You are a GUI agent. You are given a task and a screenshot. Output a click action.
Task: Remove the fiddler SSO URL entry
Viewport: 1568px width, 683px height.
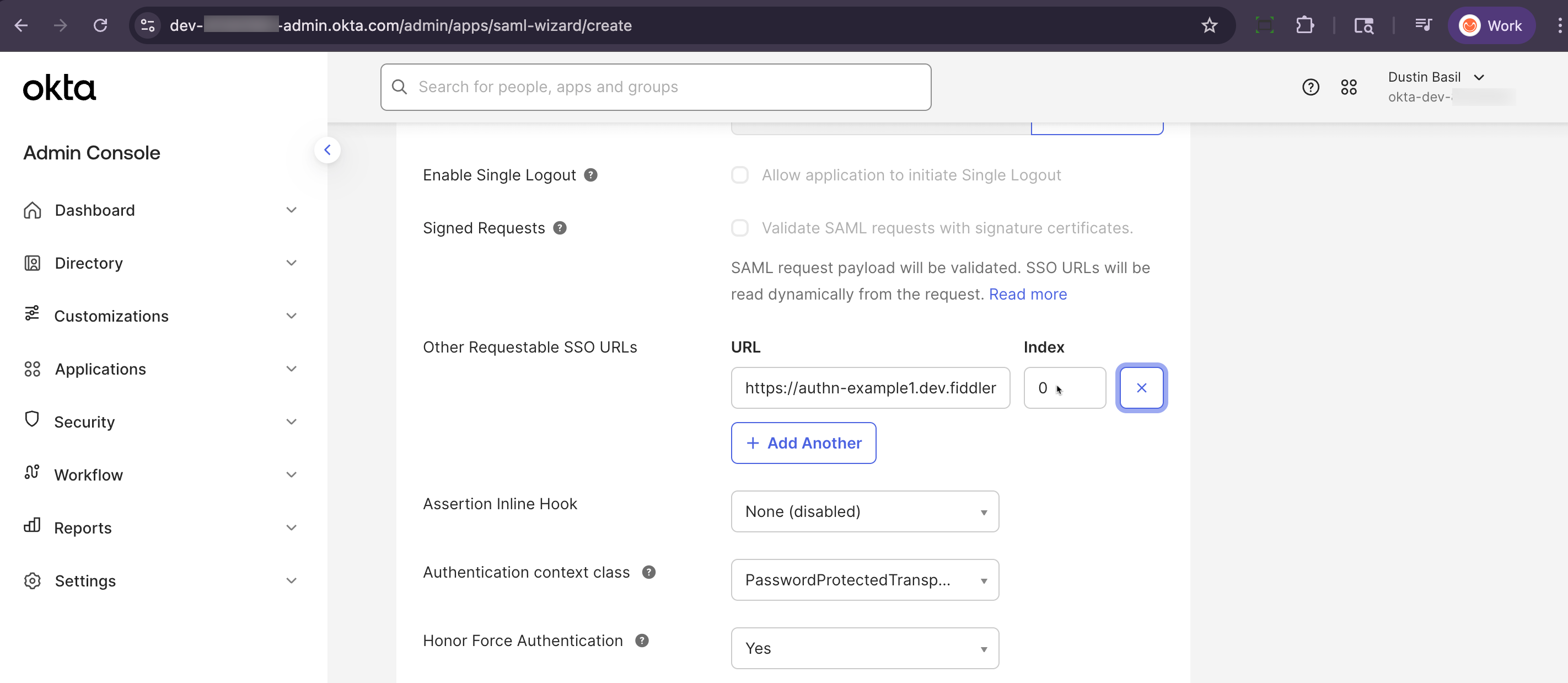coord(1141,388)
